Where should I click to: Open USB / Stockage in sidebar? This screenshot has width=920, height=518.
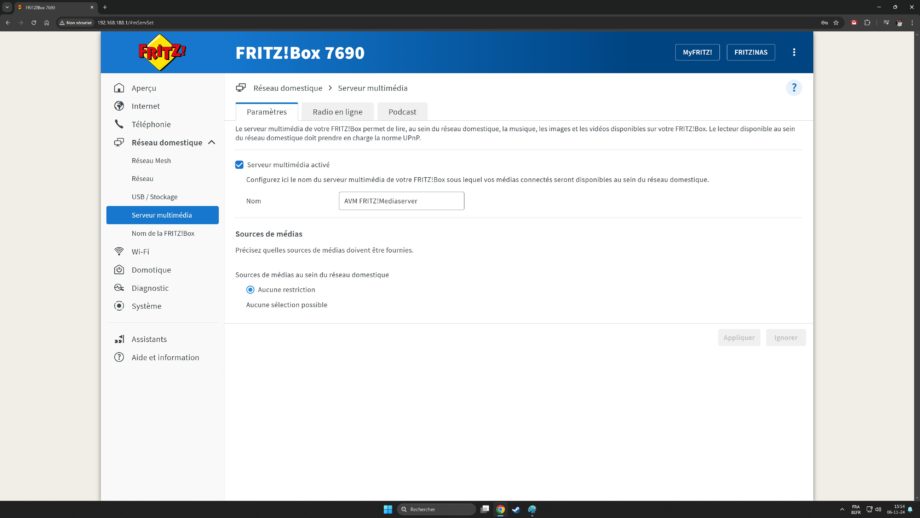[x=154, y=197]
